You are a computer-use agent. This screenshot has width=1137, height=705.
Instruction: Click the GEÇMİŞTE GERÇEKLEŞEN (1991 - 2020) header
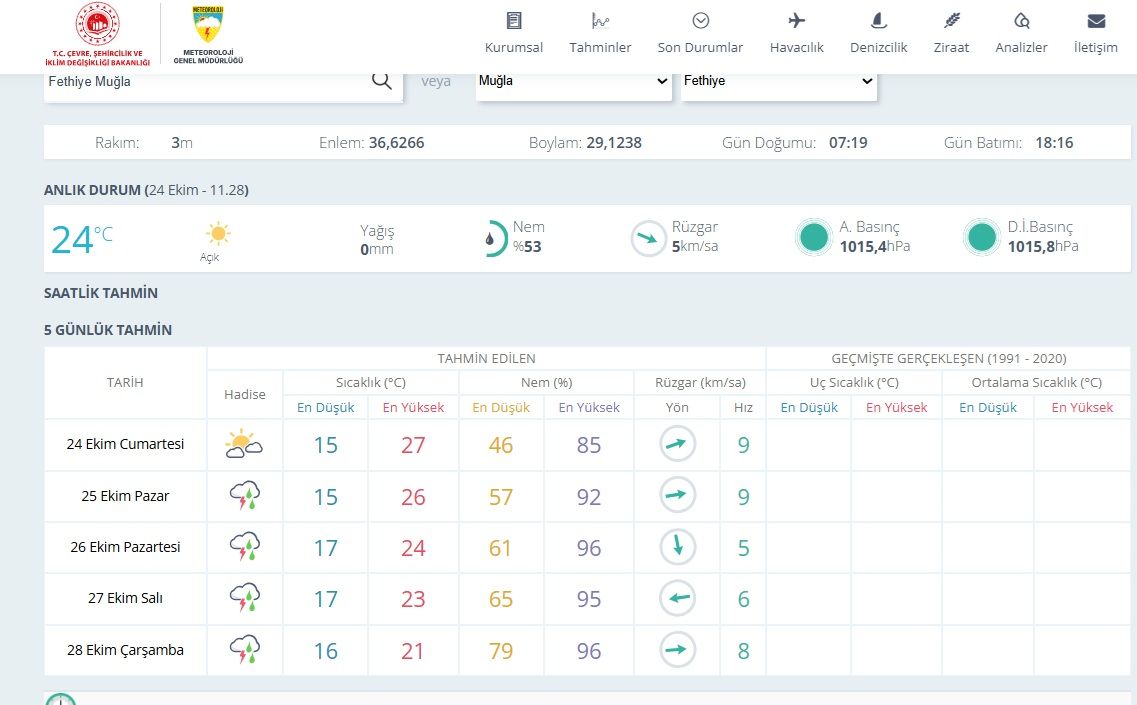(948, 358)
